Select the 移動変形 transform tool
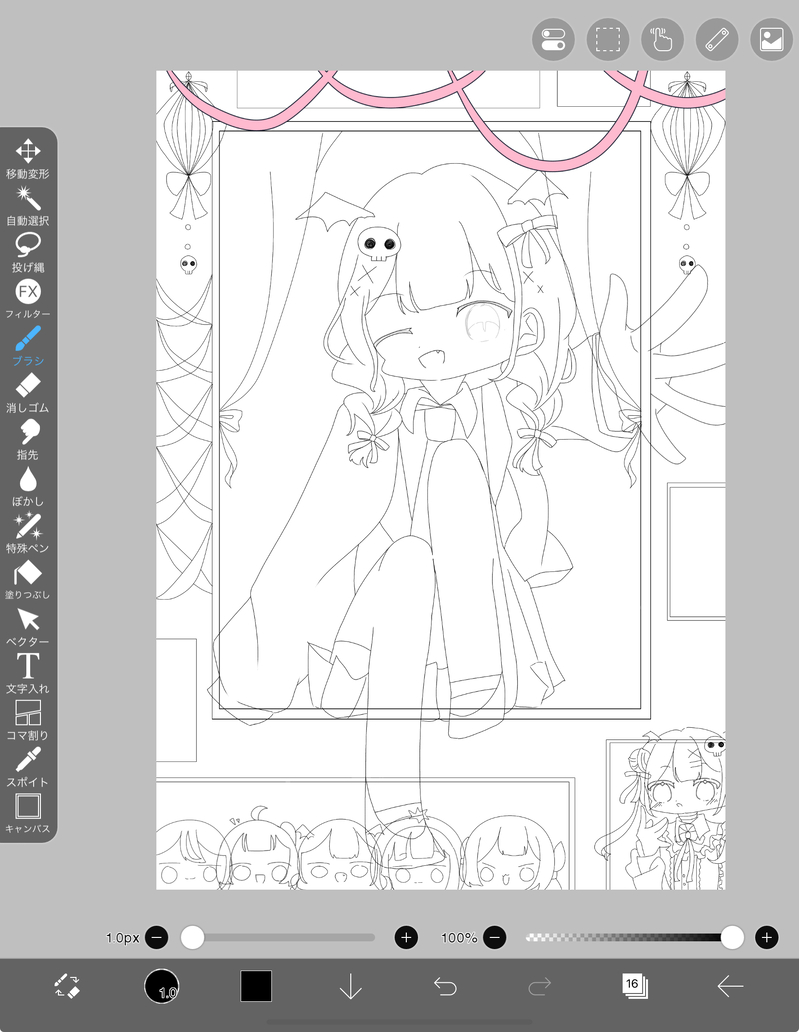This screenshot has height=1032, width=799. coord(28,159)
